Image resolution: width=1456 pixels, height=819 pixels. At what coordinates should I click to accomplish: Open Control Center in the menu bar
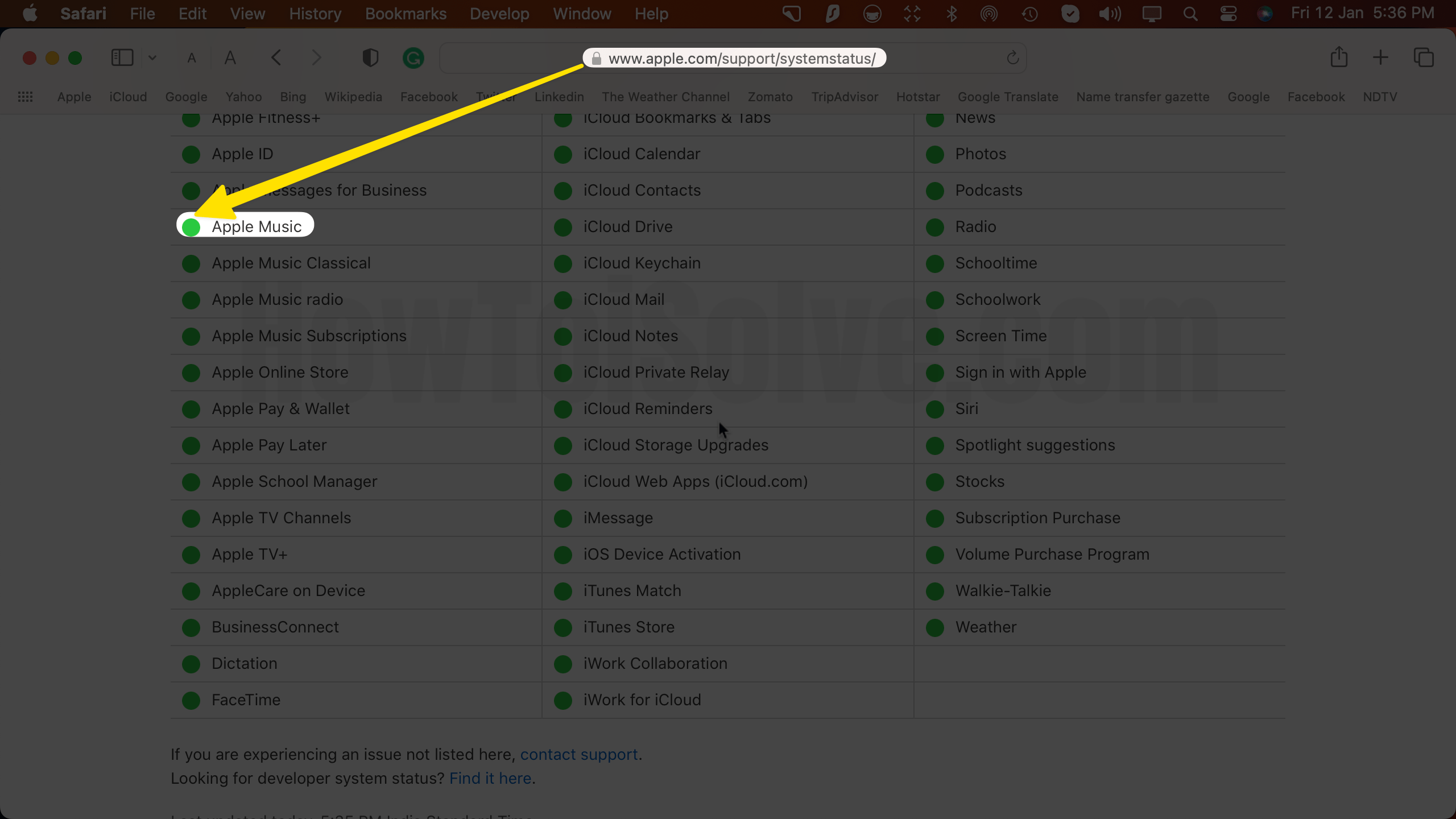tap(1228, 14)
